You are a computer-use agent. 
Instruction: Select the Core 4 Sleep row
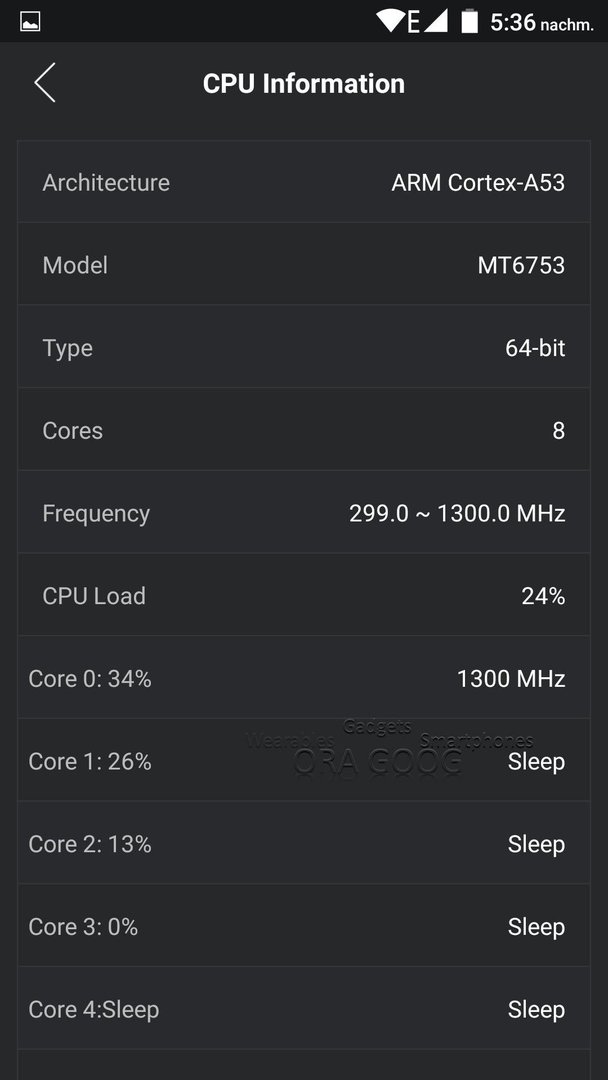pos(304,1008)
